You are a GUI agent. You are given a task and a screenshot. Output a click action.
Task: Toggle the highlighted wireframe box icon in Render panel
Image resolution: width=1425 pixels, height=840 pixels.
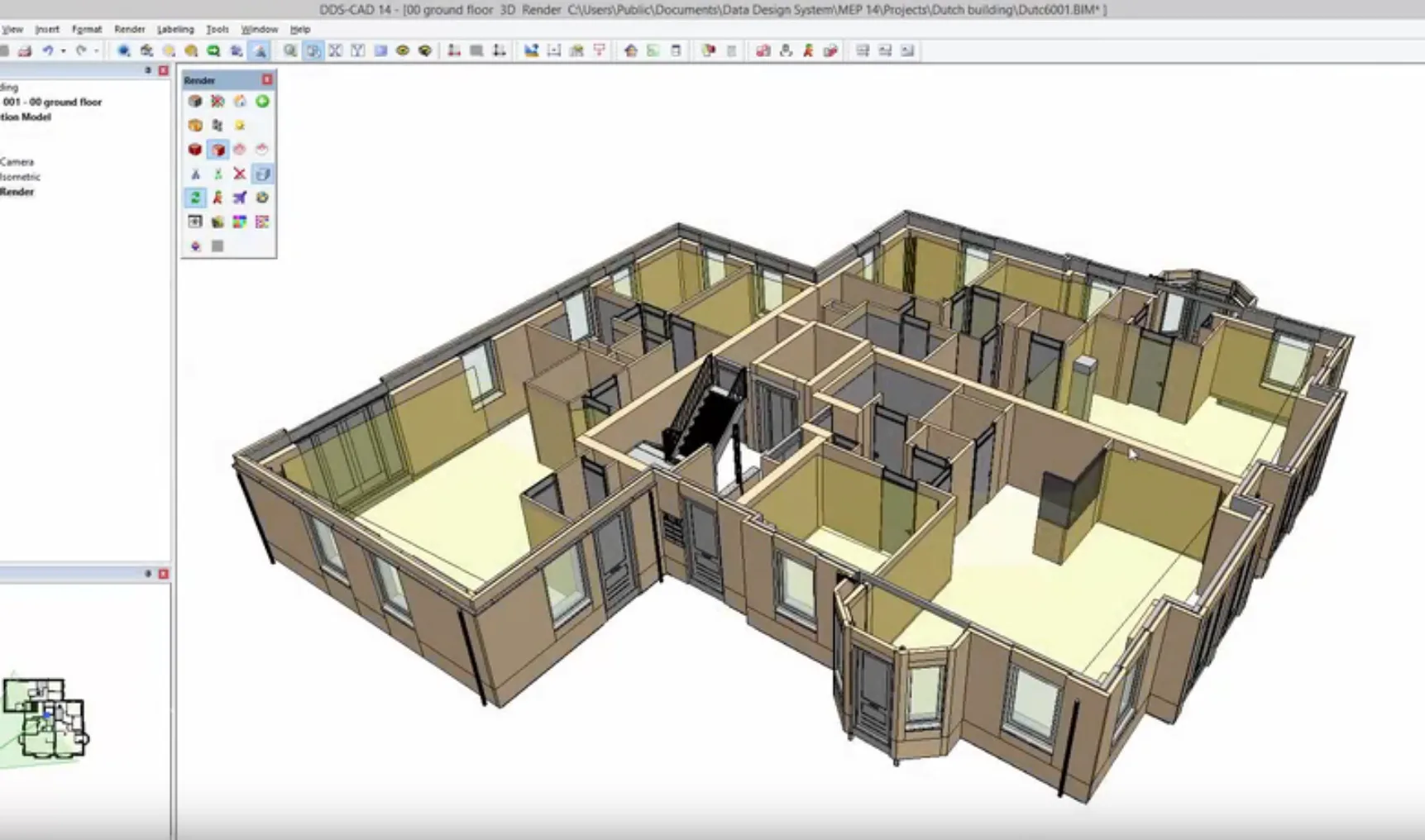click(262, 174)
